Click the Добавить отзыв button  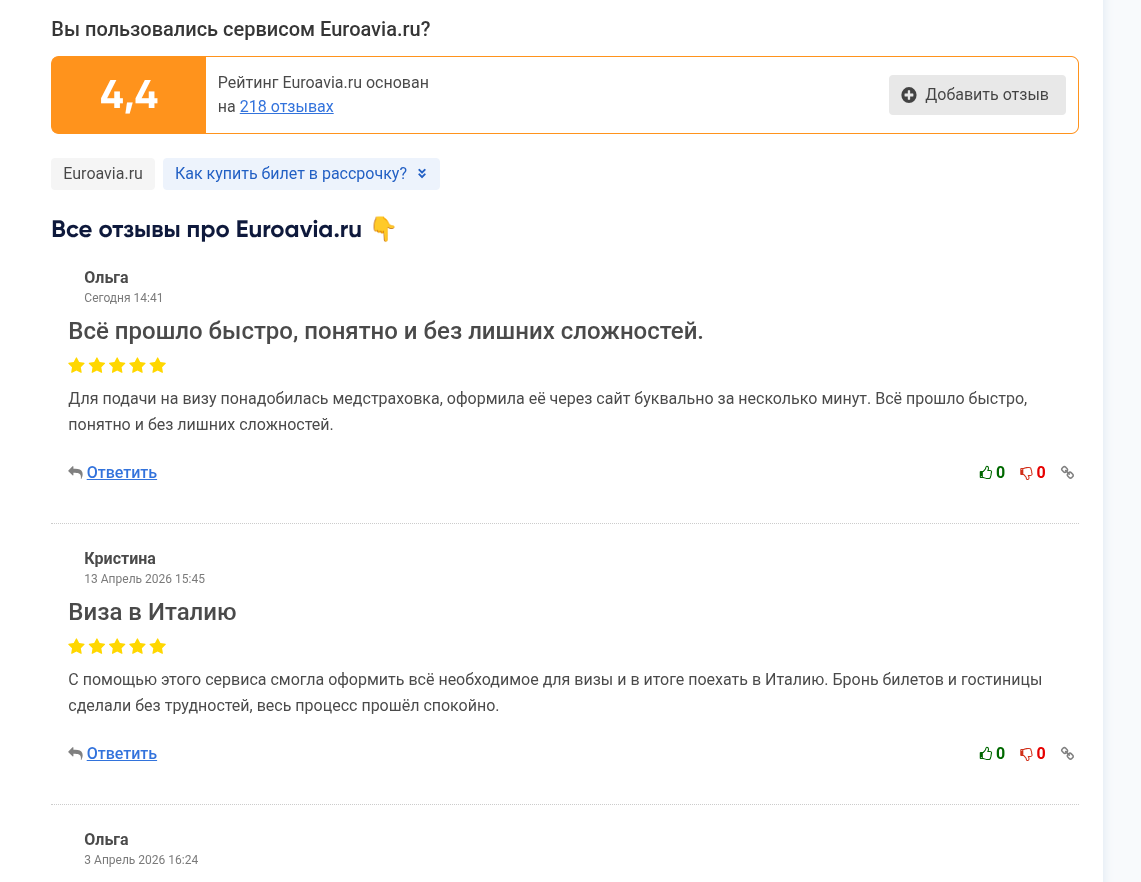[977, 95]
